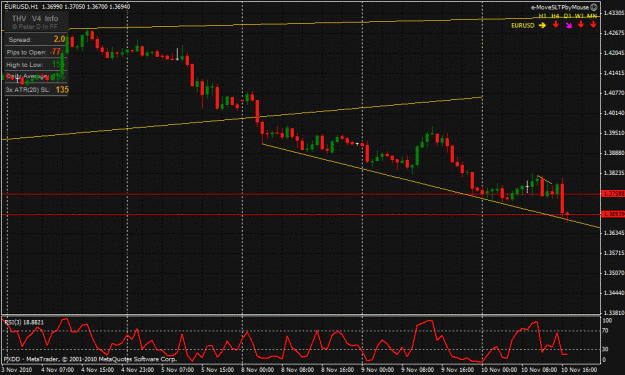Click the RSI 30 level on scale

605,349
